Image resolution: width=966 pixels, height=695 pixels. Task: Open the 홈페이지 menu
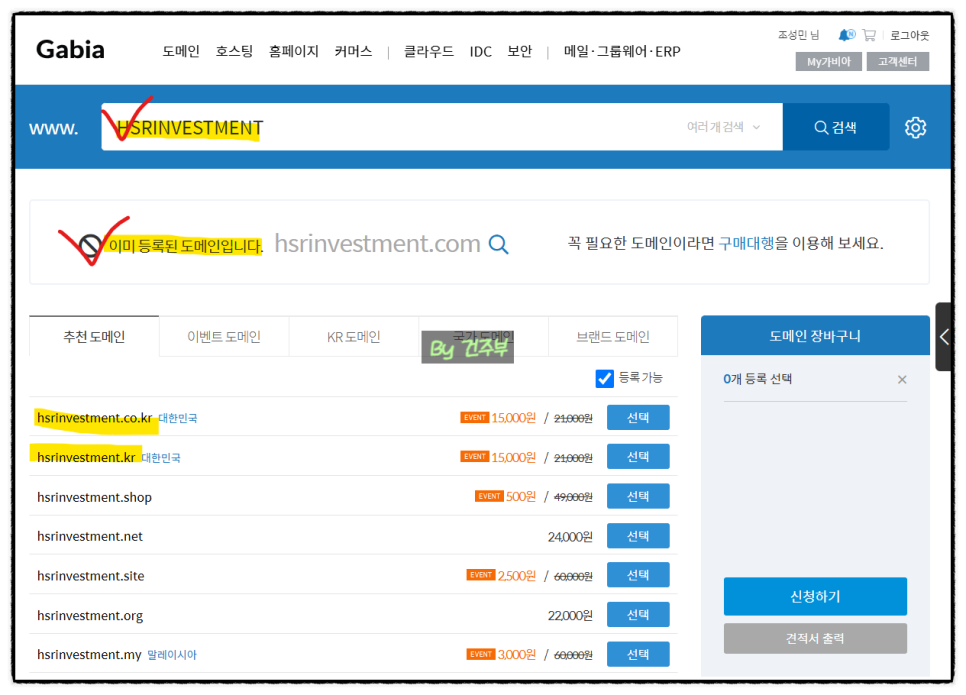[x=294, y=51]
